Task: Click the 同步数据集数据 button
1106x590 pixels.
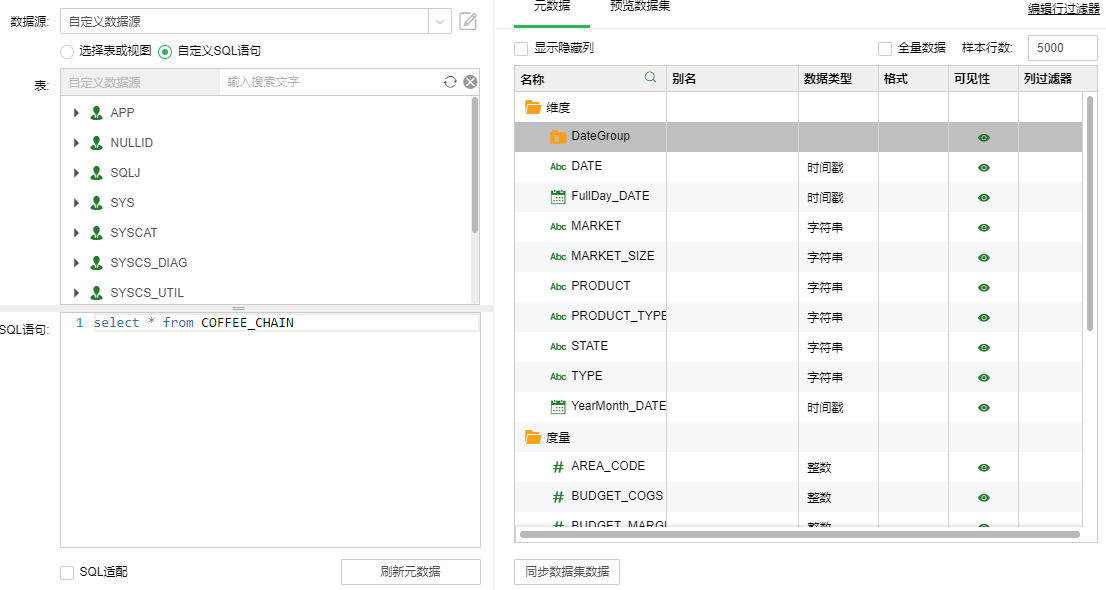Action: [x=567, y=572]
